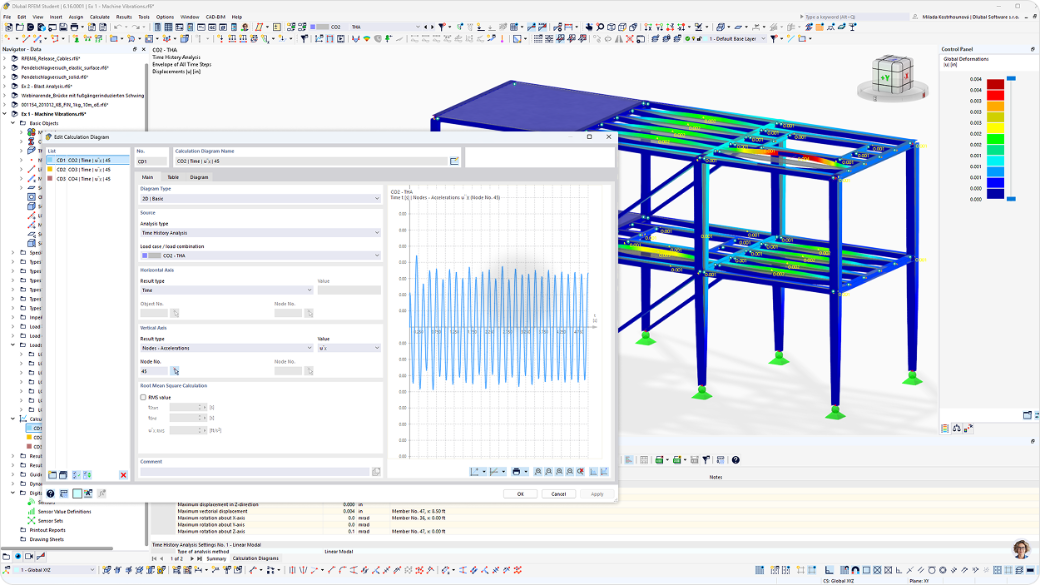This screenshot has width=1040, height=585.
Task: Click next load case arrow in the toolbar
Action: click(432, 27)
